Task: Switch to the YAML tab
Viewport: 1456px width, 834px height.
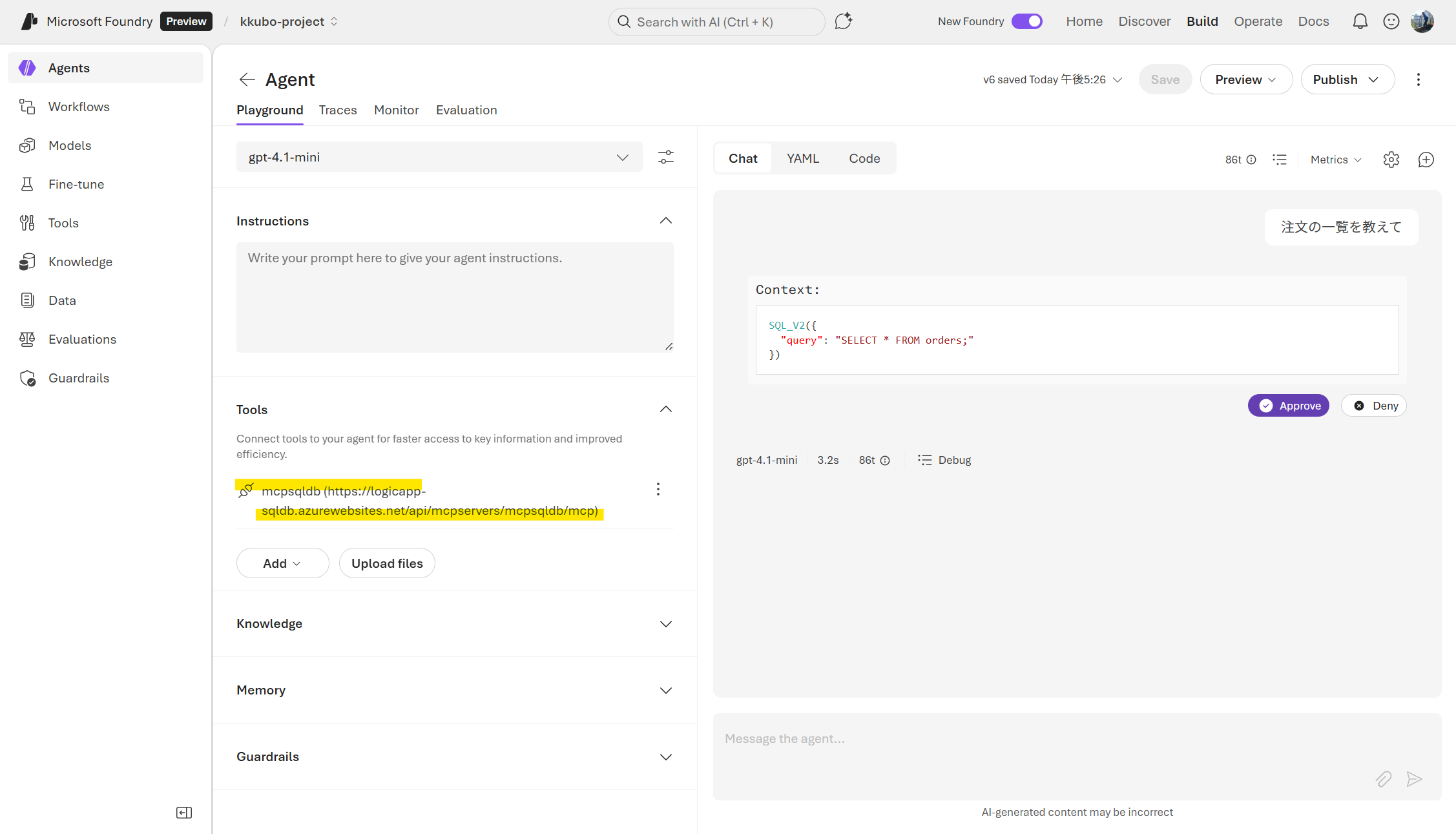Action: tap(802, 158)
